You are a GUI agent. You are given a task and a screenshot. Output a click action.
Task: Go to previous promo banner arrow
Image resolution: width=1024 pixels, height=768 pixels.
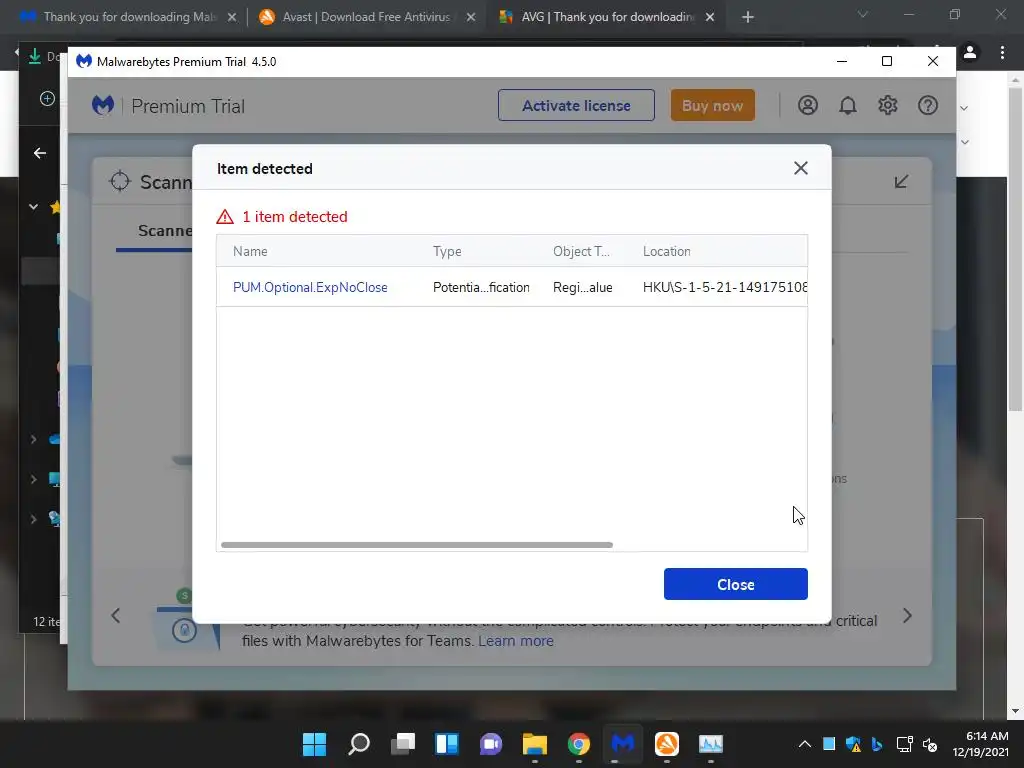pos(116,615)
